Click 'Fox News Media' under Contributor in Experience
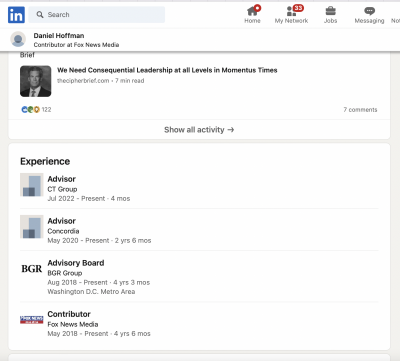 click(x=73, y=324)
